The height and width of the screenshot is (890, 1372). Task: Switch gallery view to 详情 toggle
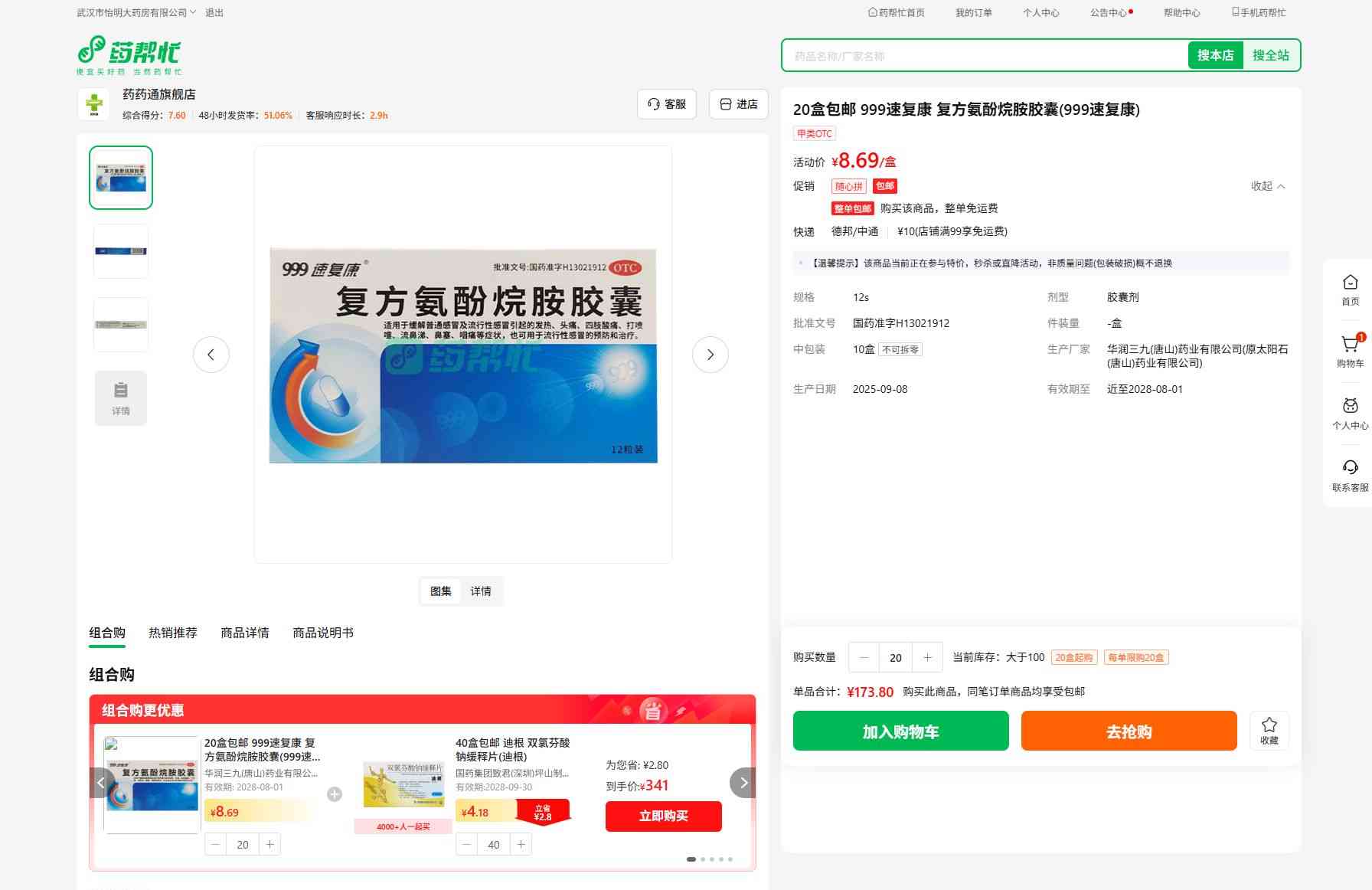point(481,591)
